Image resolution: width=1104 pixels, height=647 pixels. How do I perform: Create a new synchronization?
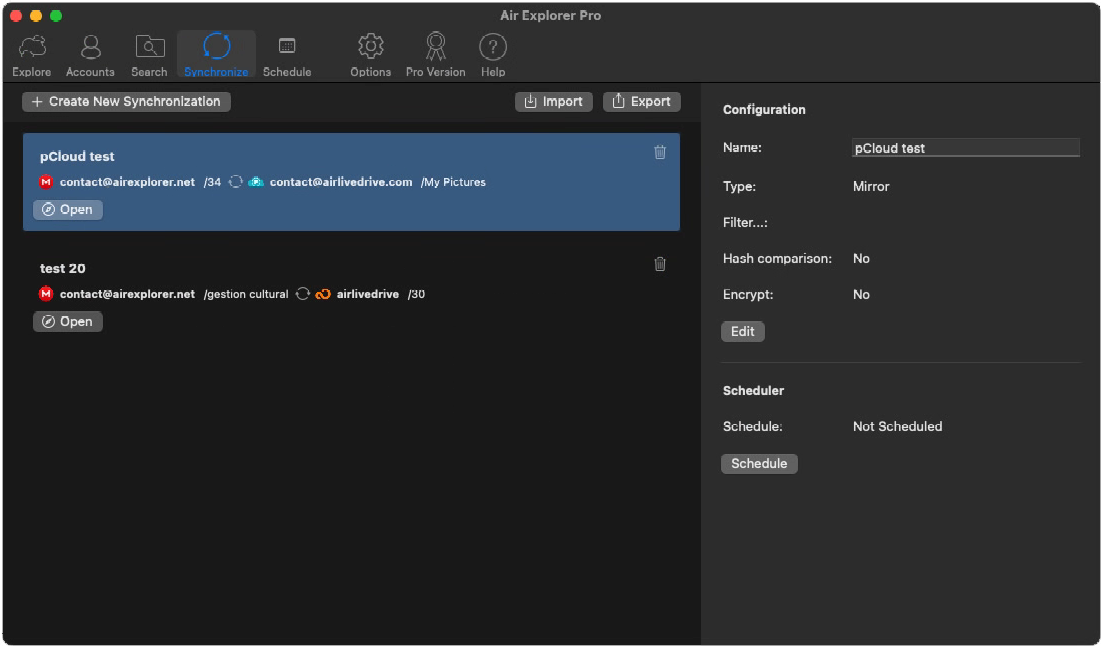125,101
